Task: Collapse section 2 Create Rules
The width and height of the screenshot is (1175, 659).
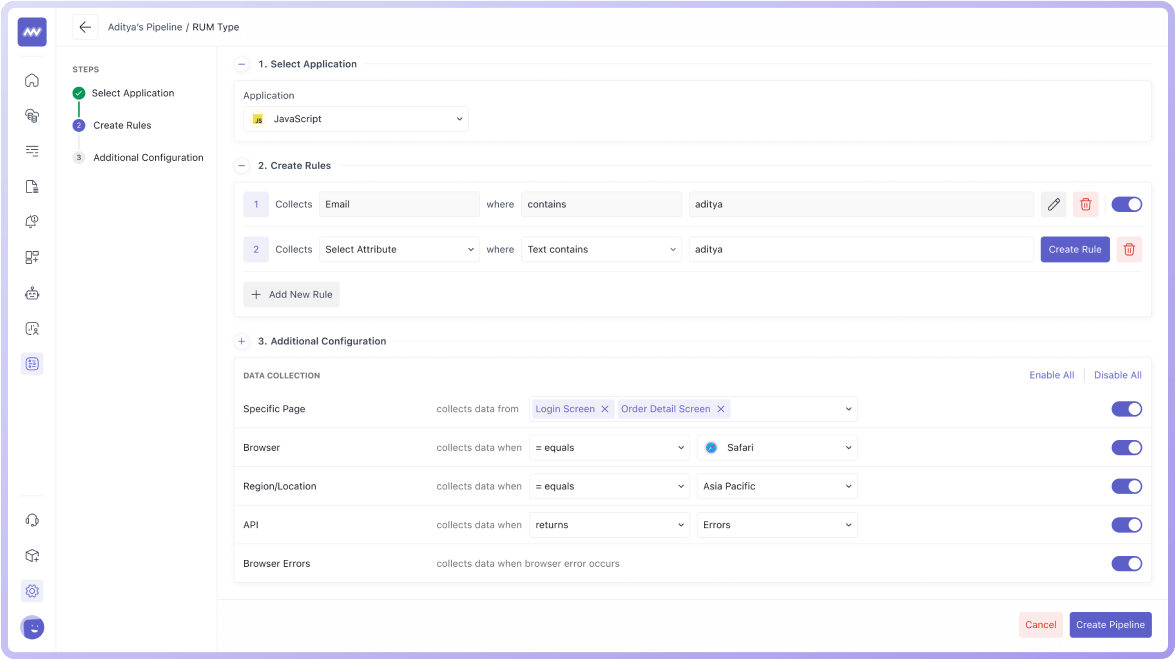Action: pos(241,166)
